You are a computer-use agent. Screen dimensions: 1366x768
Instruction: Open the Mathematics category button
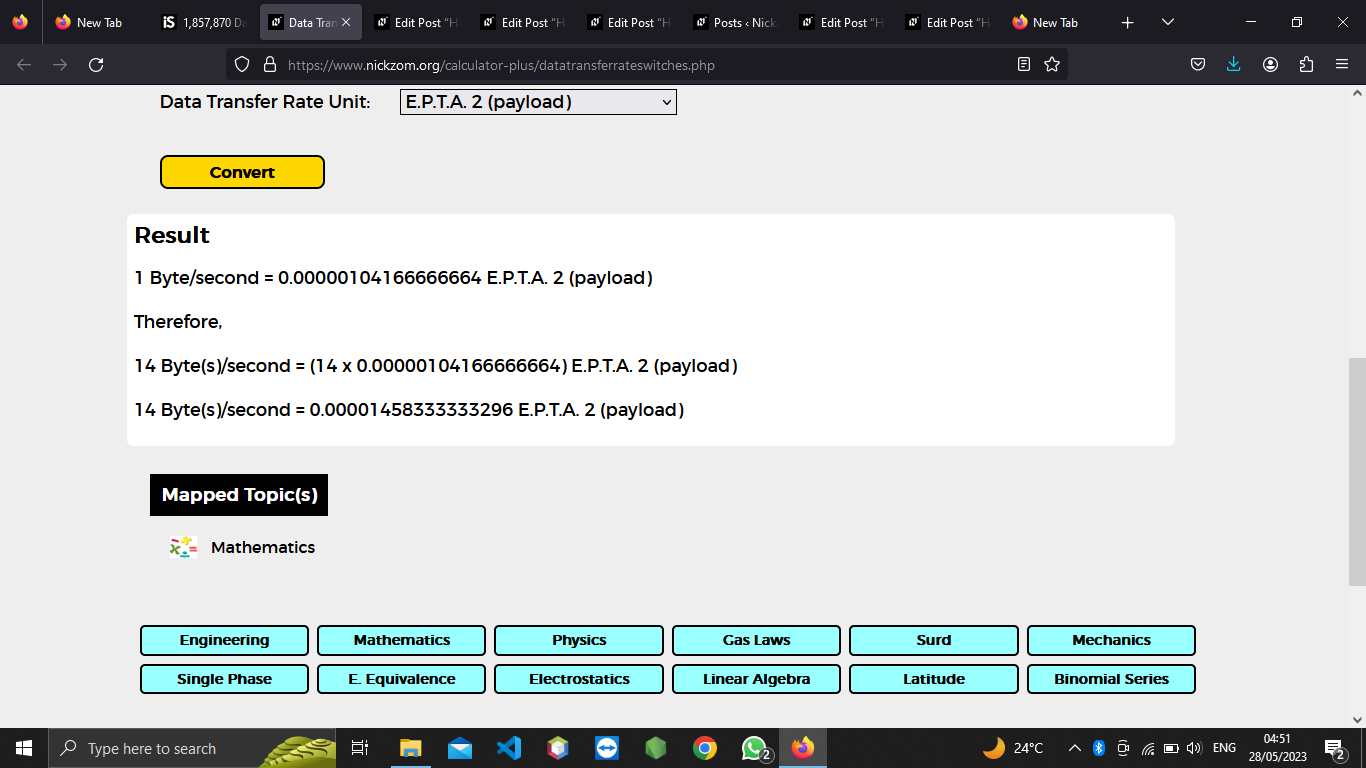click(x=402, y=640)
